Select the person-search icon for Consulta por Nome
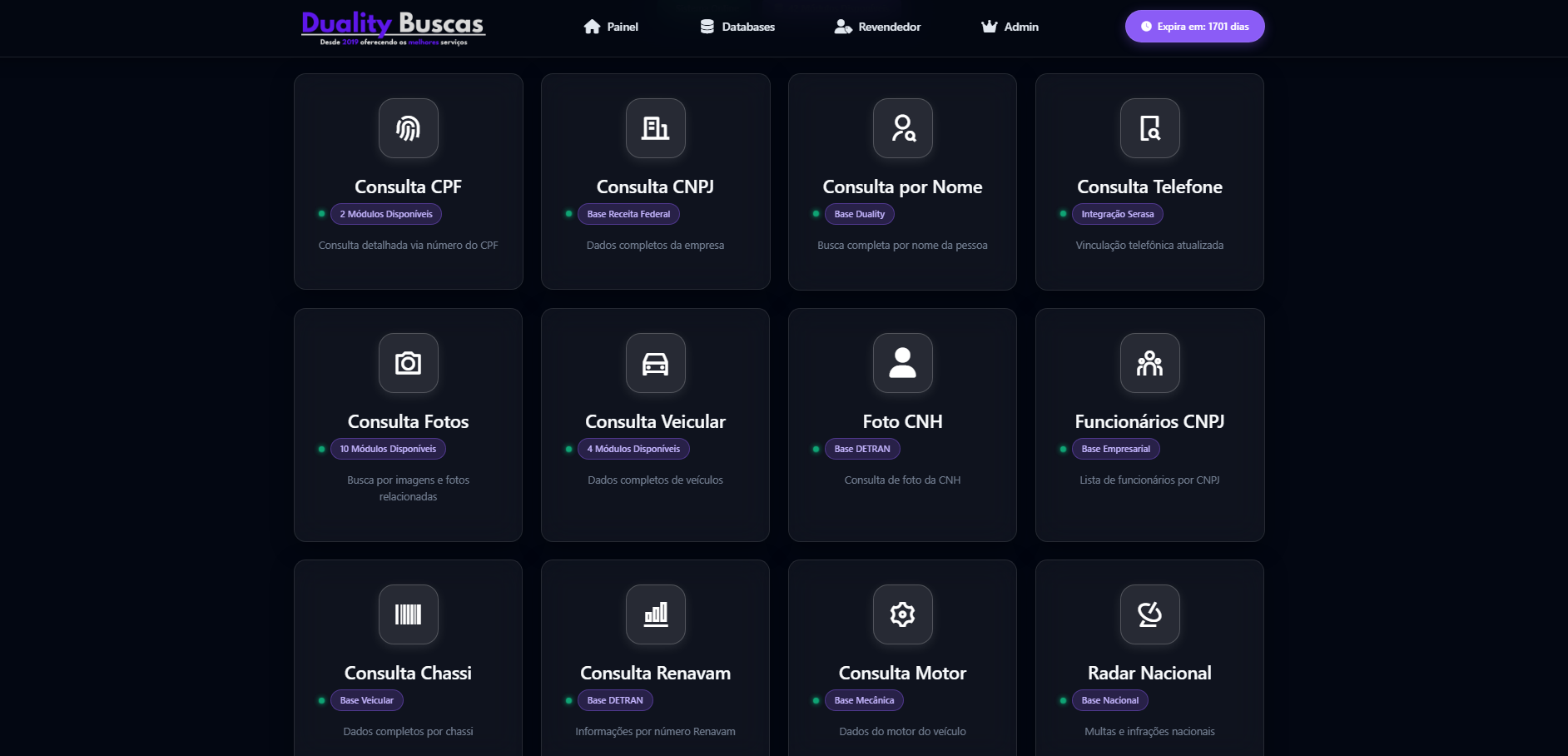Image resolution: width=1568 pixels, height=756 pixels. coord(902,128)
